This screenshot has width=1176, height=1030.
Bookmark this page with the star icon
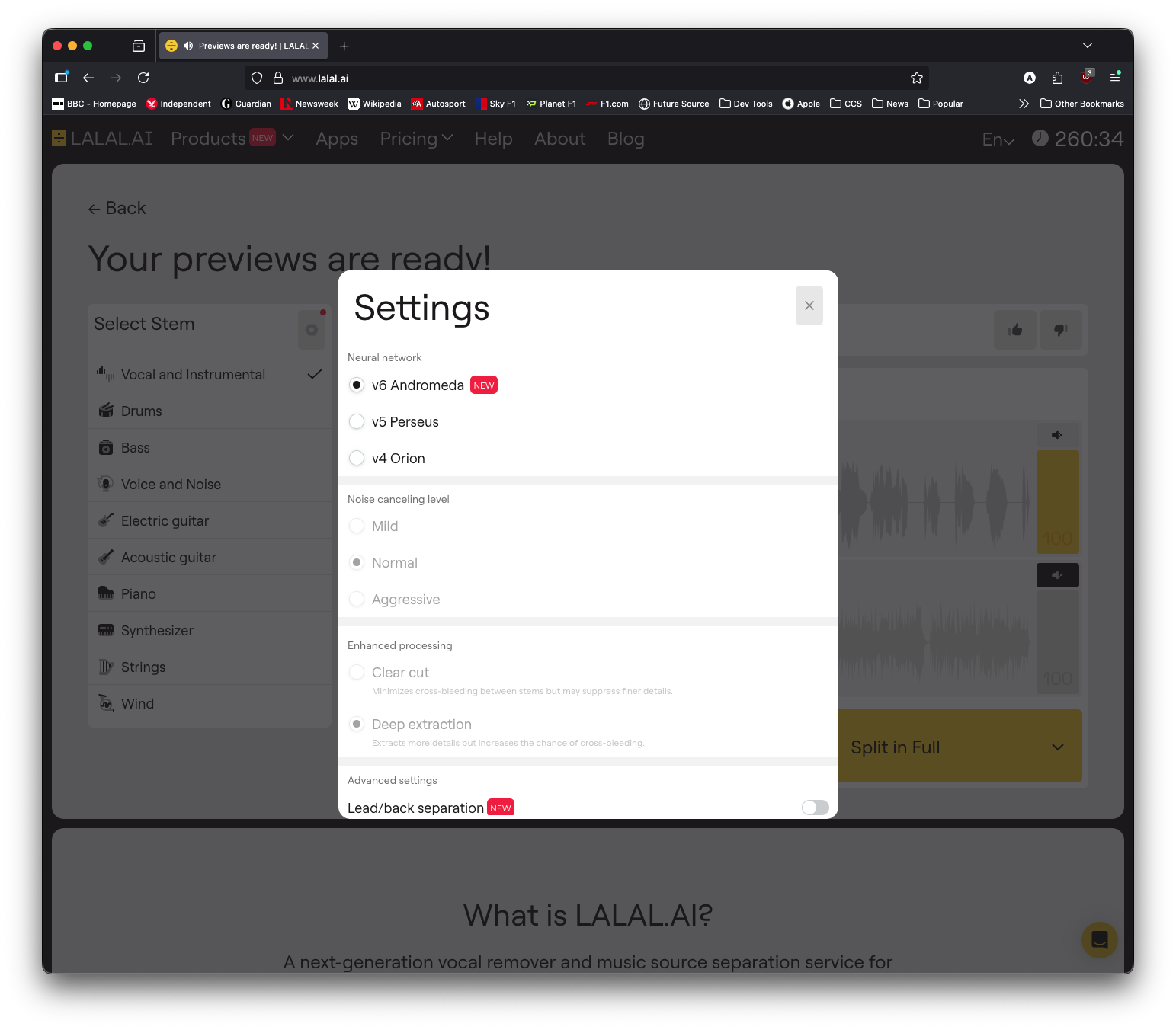click(x=916, y=78)
